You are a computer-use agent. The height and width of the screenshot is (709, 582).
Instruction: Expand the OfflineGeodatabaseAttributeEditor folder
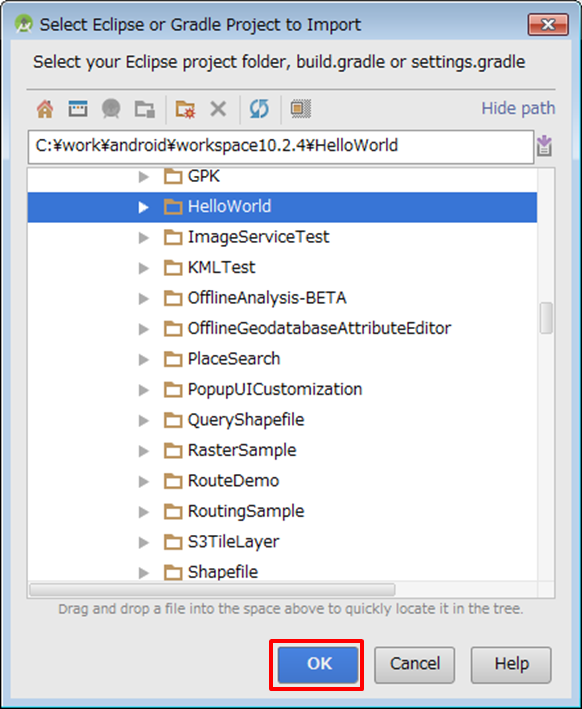pyautogui.click(x=143, y=329)
